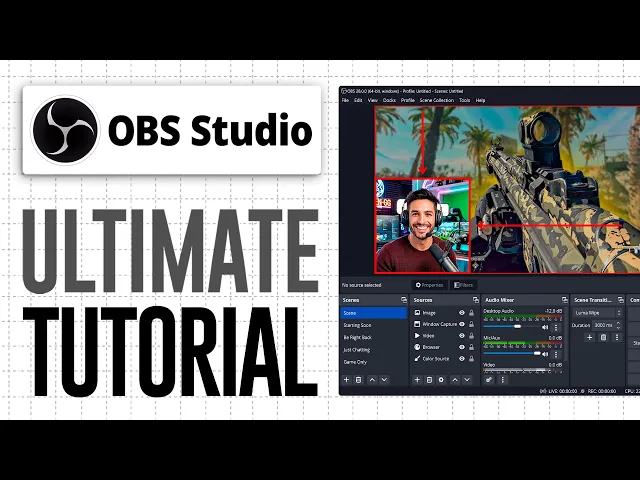Select the Color Source brush icon
Image resolution: width=640 pixels, height=480 pixels.
coord(417,358)
